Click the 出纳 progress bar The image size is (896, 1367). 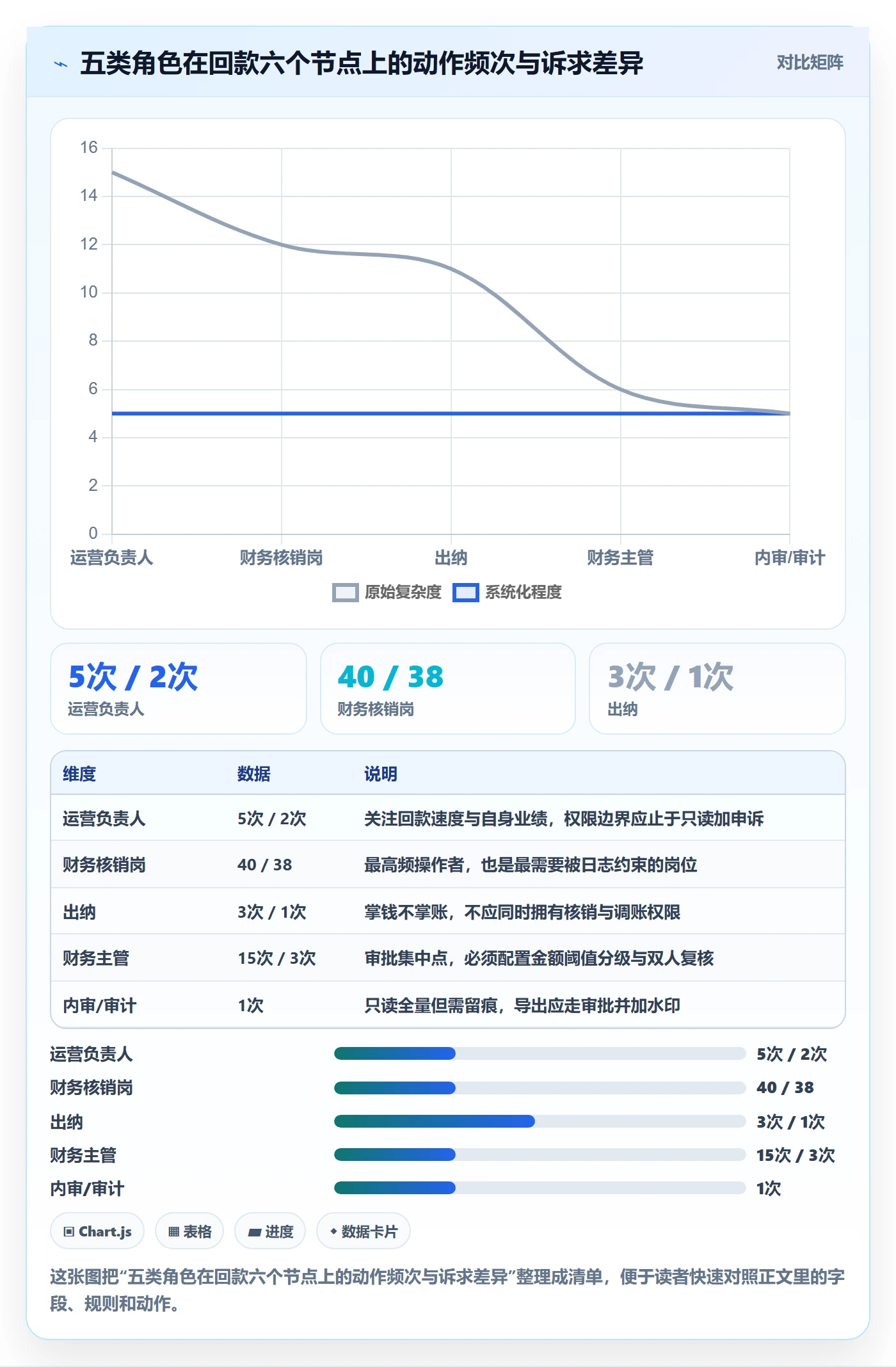pyautogui.click(x=540, y=1121)
